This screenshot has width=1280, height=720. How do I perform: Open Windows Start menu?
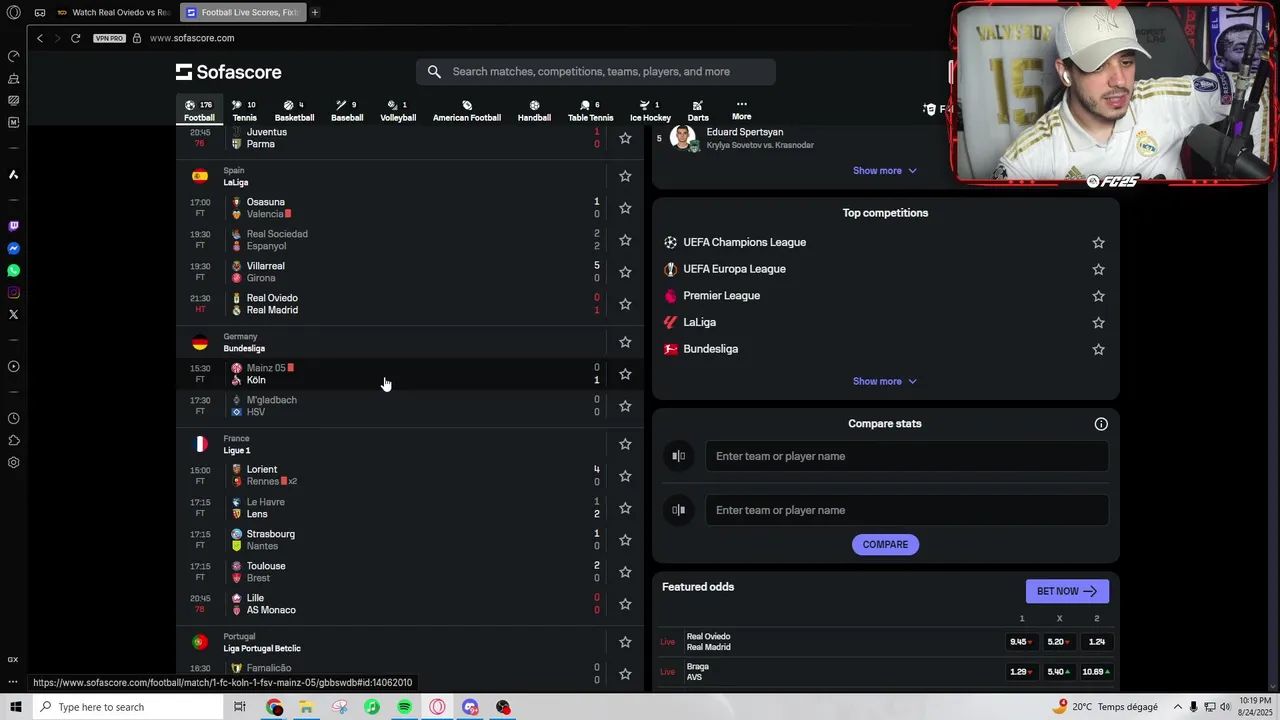15,707
